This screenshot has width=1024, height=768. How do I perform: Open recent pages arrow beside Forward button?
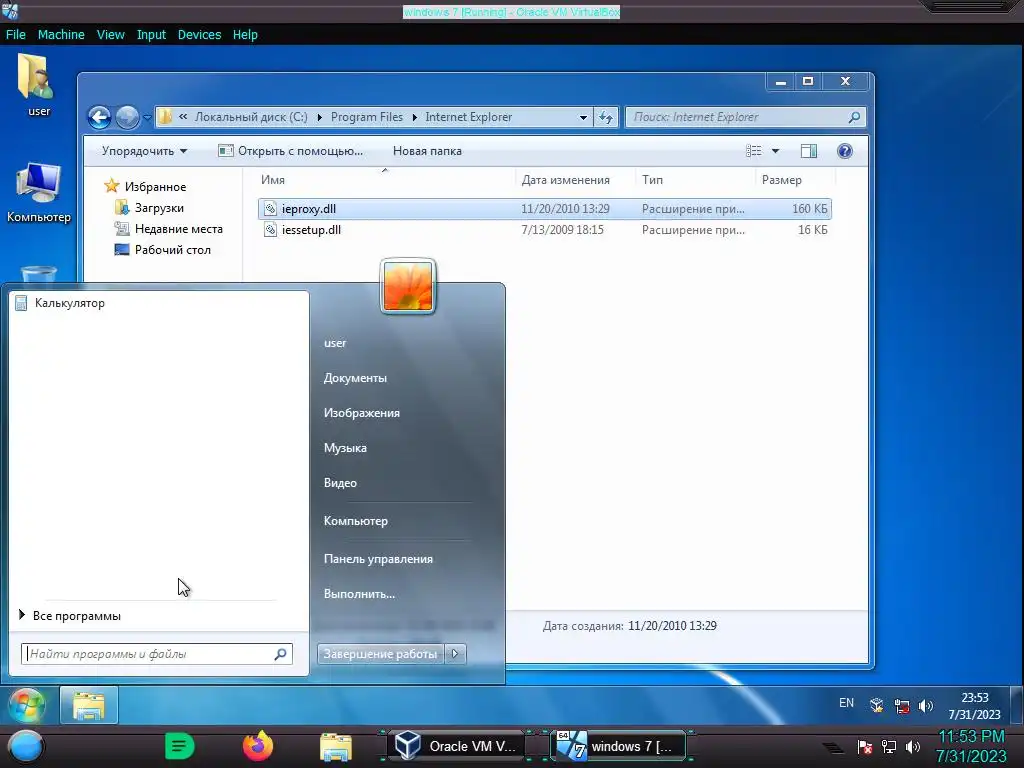coord(147,118)
